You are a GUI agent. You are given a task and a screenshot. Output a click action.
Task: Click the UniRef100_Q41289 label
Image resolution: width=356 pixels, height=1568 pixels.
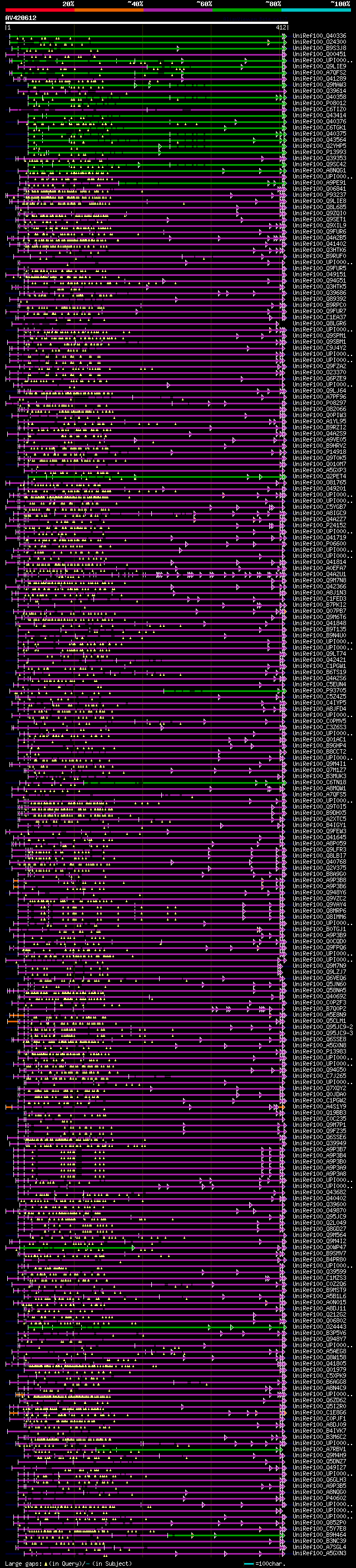pyautogui.click(x=319, y=78)
